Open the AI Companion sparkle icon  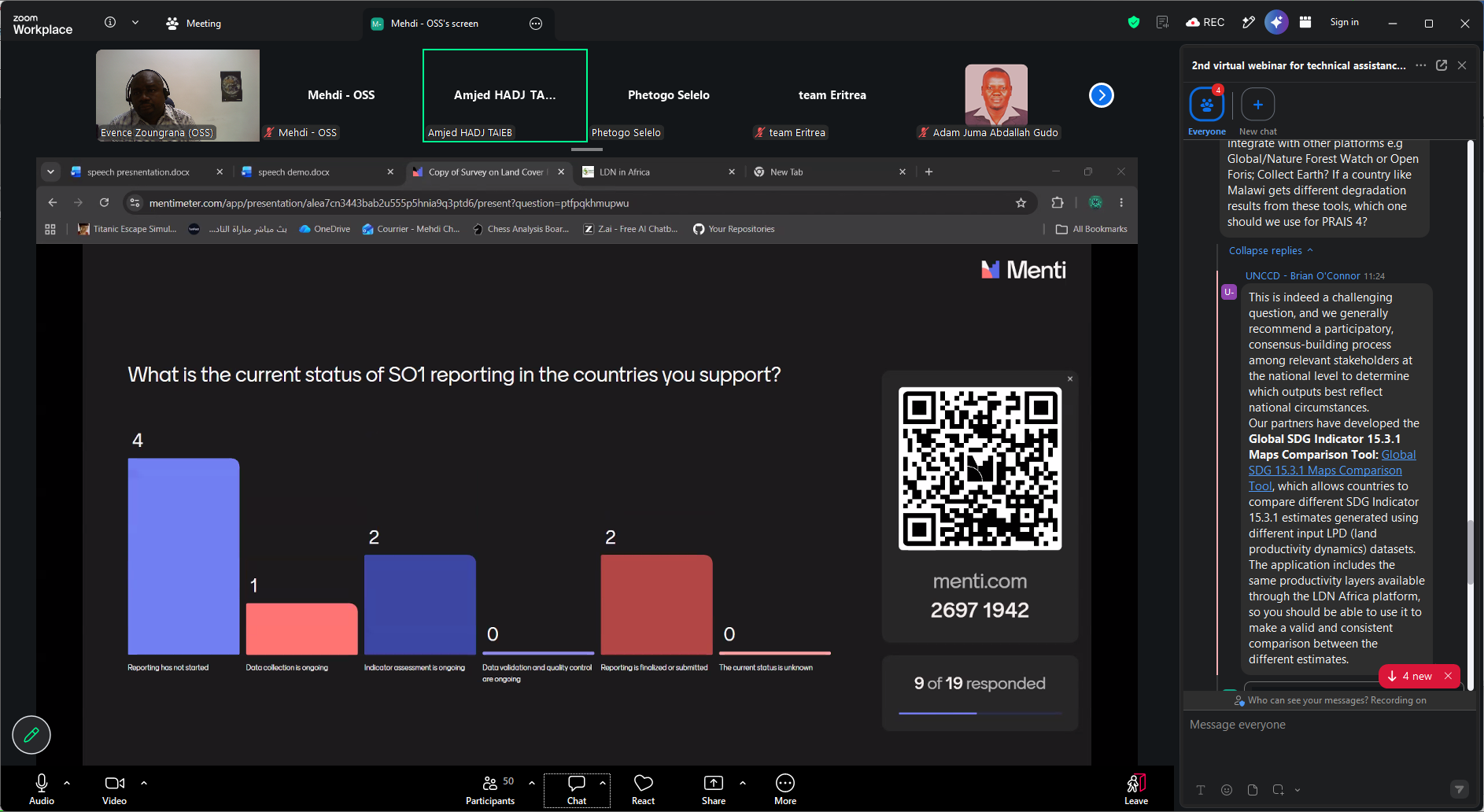click(x=1276, y=22)
